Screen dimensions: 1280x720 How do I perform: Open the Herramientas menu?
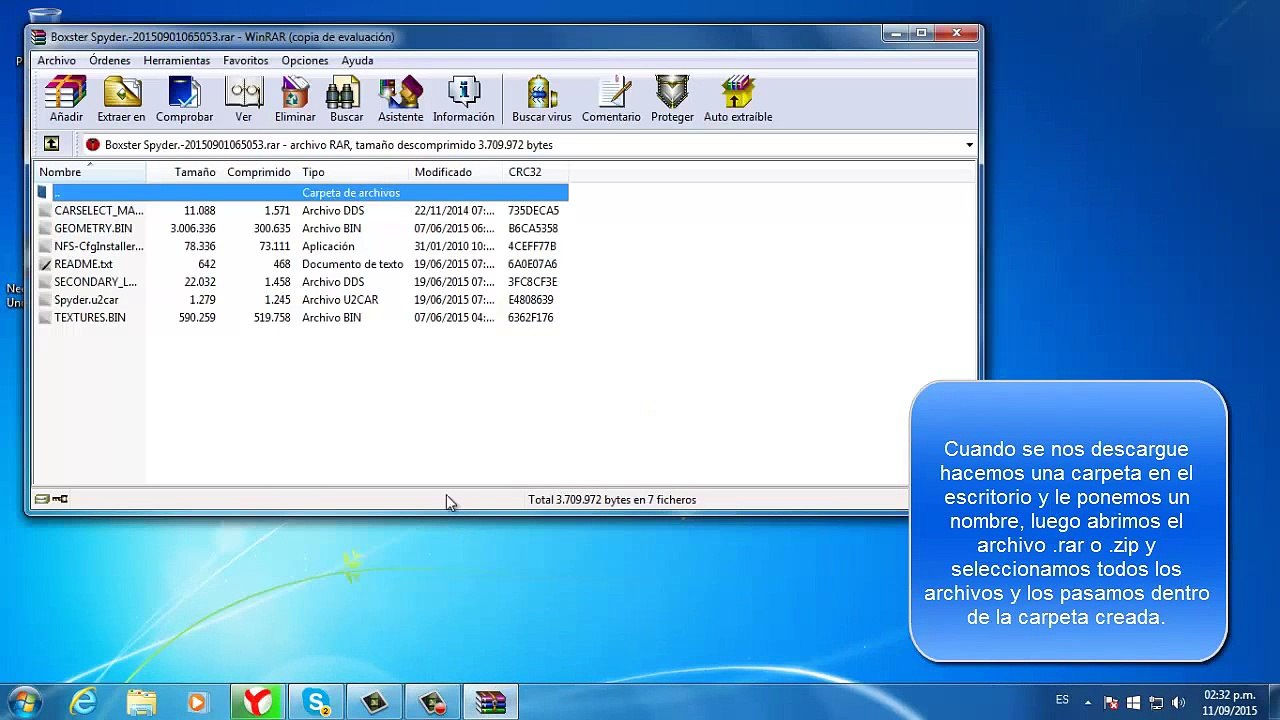coord(177,60)
